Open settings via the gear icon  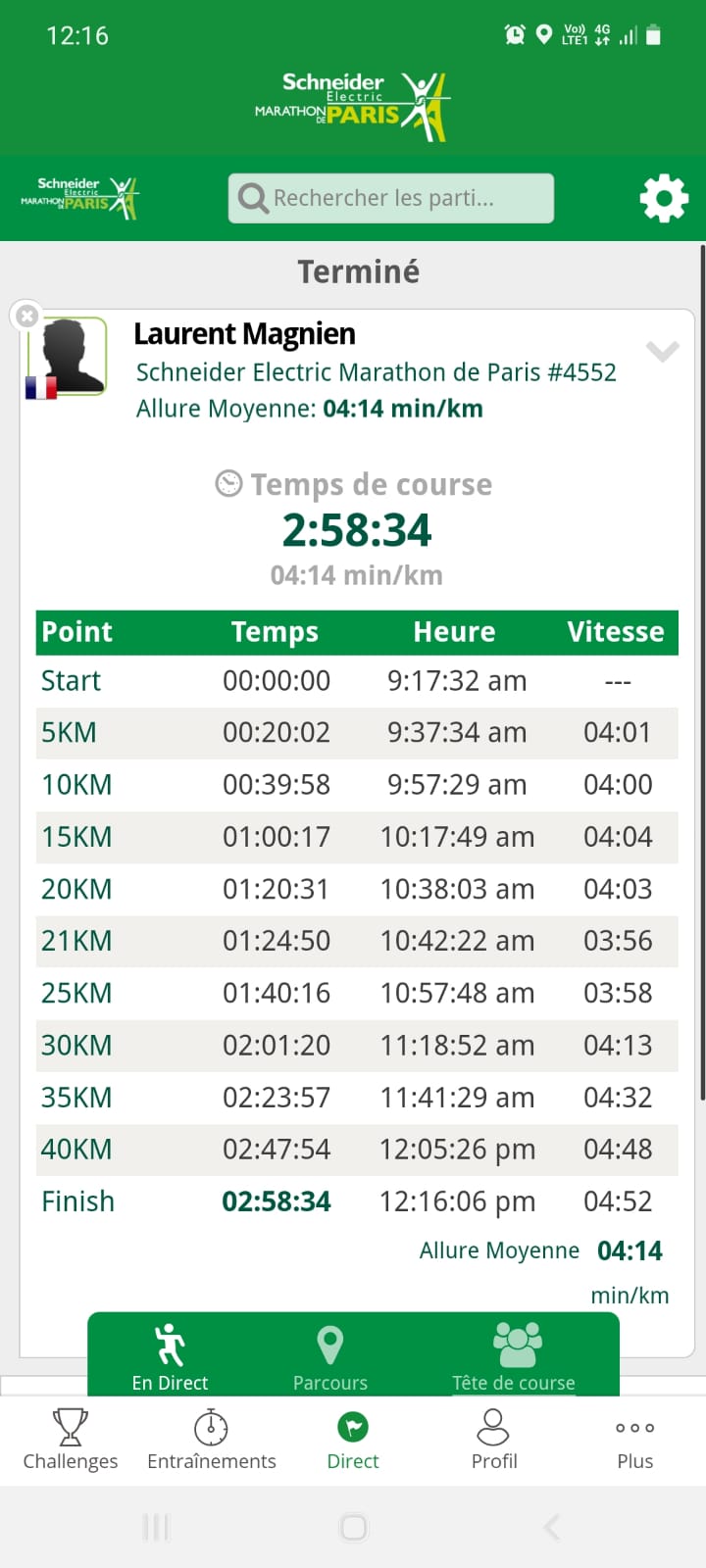(x=664, y=198)
